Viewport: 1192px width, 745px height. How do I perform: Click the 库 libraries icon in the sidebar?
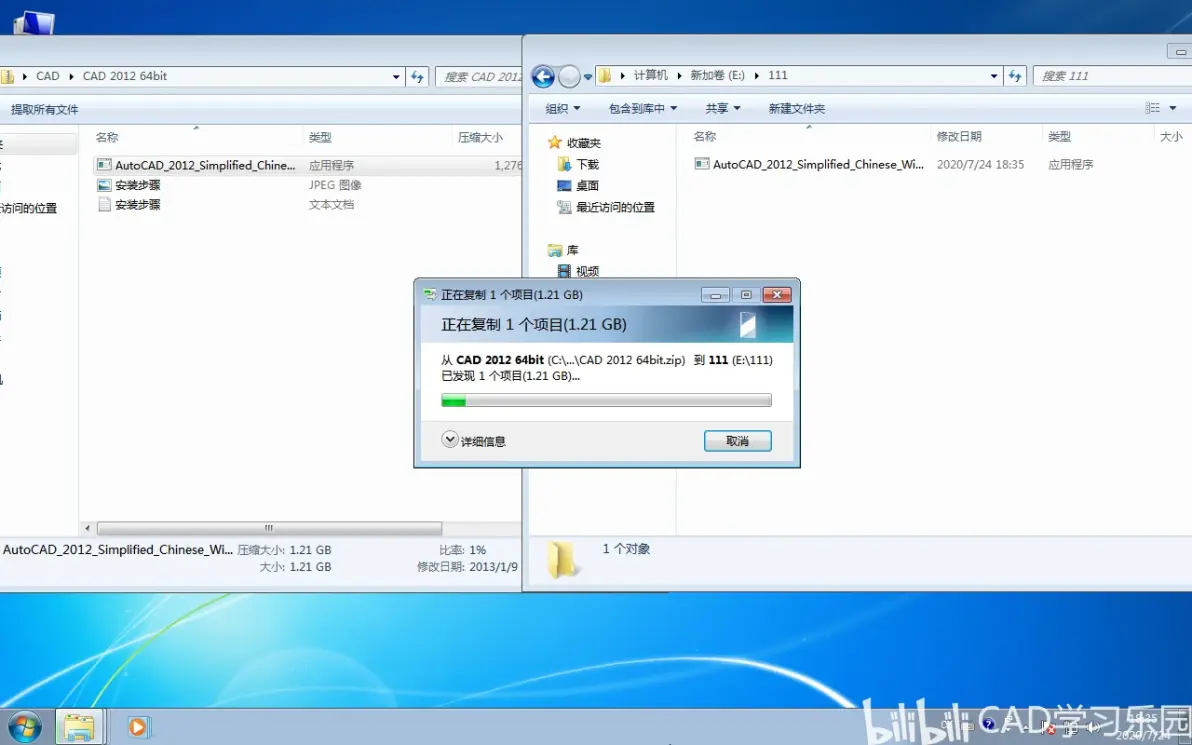555,250
